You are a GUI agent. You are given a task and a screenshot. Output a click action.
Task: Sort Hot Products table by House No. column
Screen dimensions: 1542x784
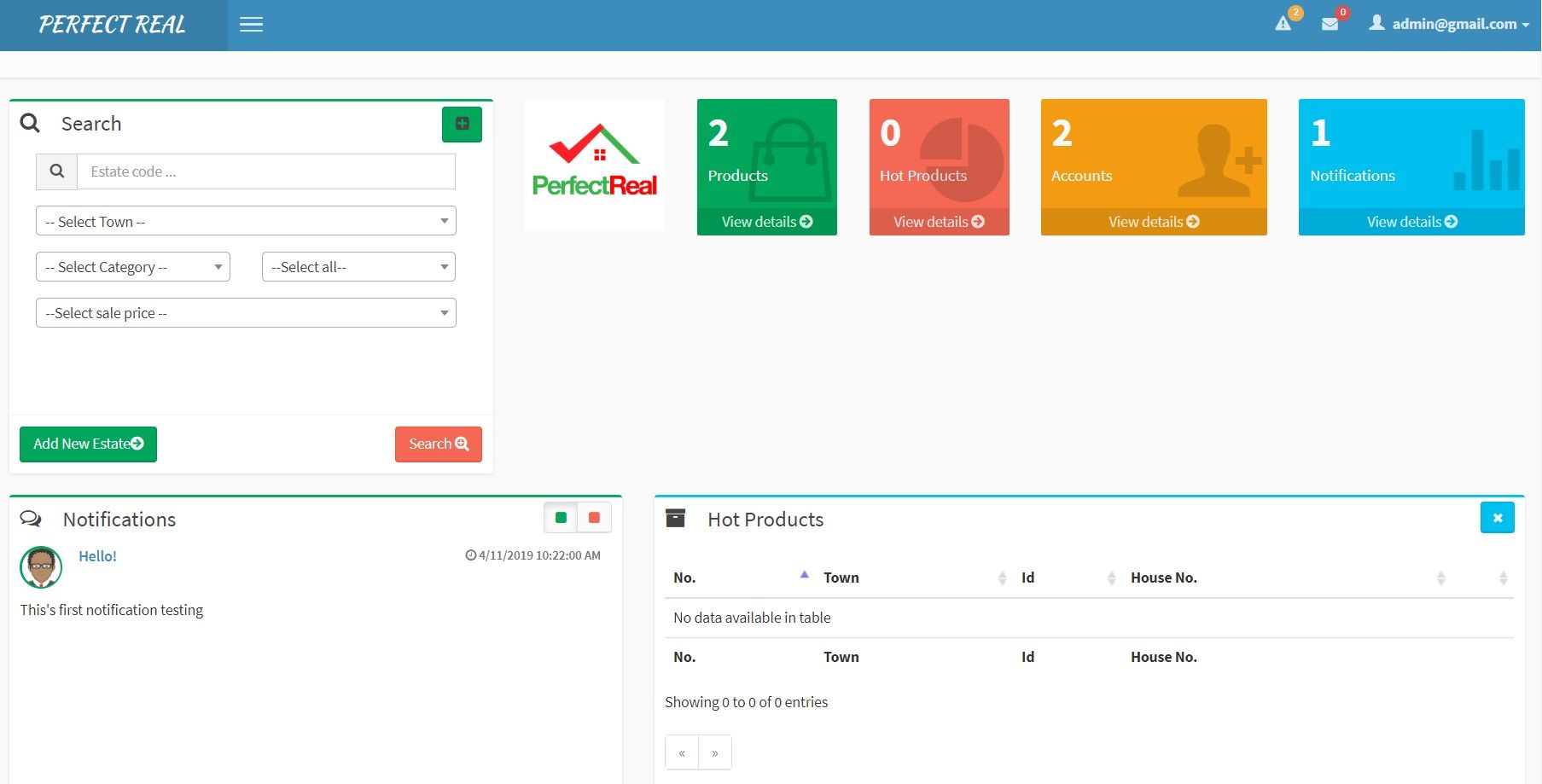(1287, 578)
